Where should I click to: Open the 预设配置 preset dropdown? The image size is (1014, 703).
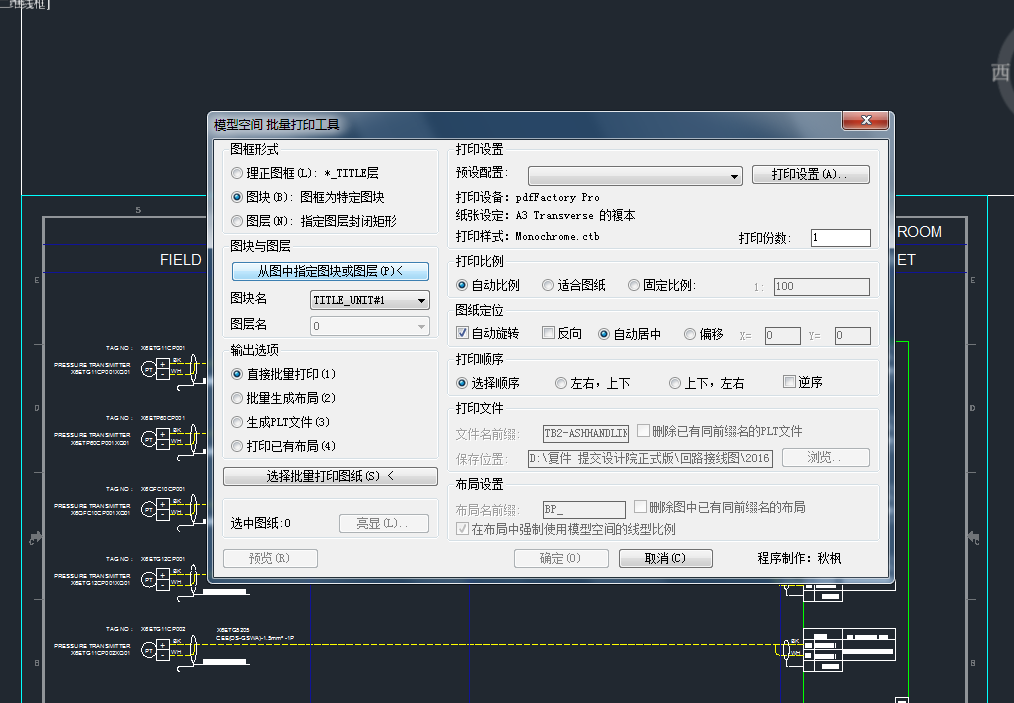[635, 176]
